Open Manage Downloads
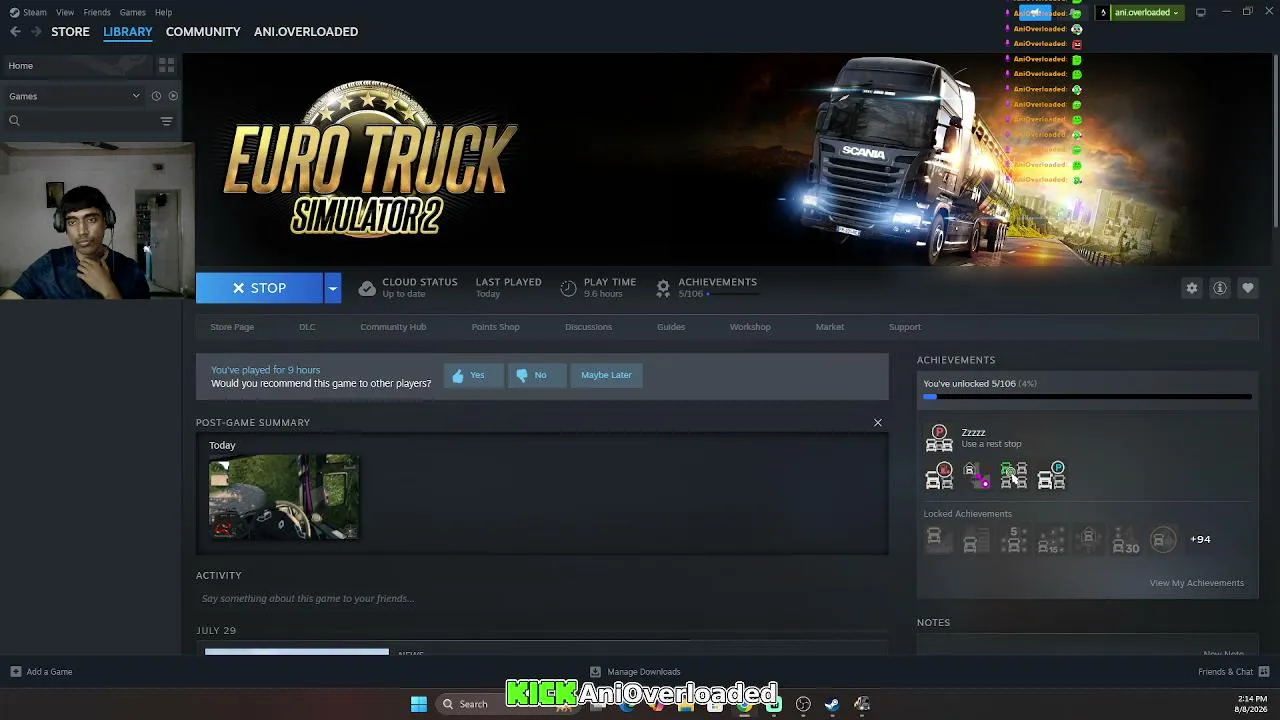Image resolution: width=1280 pixels, height=720 pixels. click(x=635, y=672)
